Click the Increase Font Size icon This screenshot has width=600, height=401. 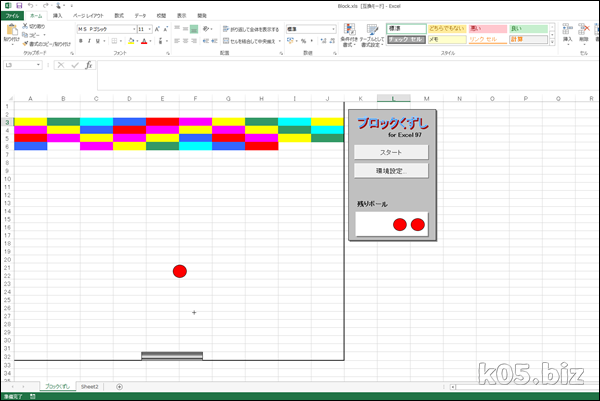point(157,29)
